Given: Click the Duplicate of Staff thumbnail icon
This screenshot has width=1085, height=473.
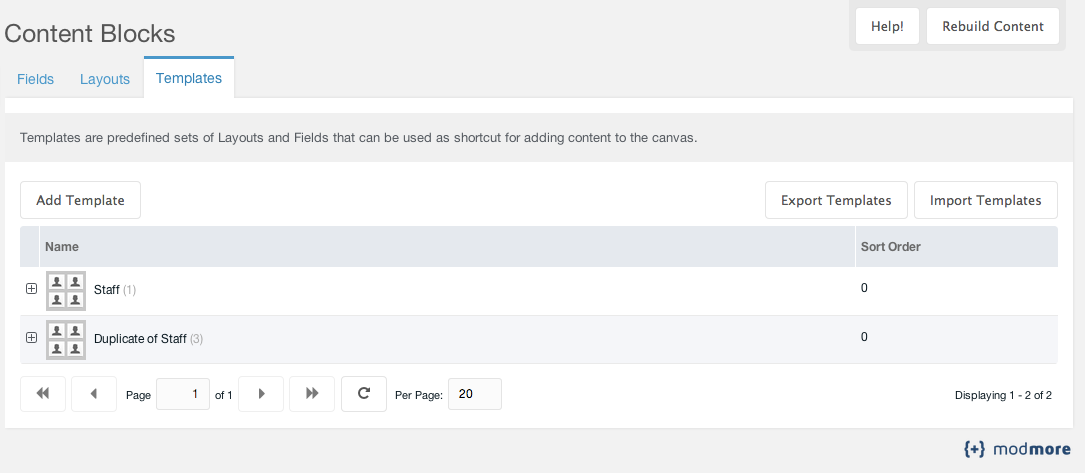Looking at the screenshot, I should 66,340.
